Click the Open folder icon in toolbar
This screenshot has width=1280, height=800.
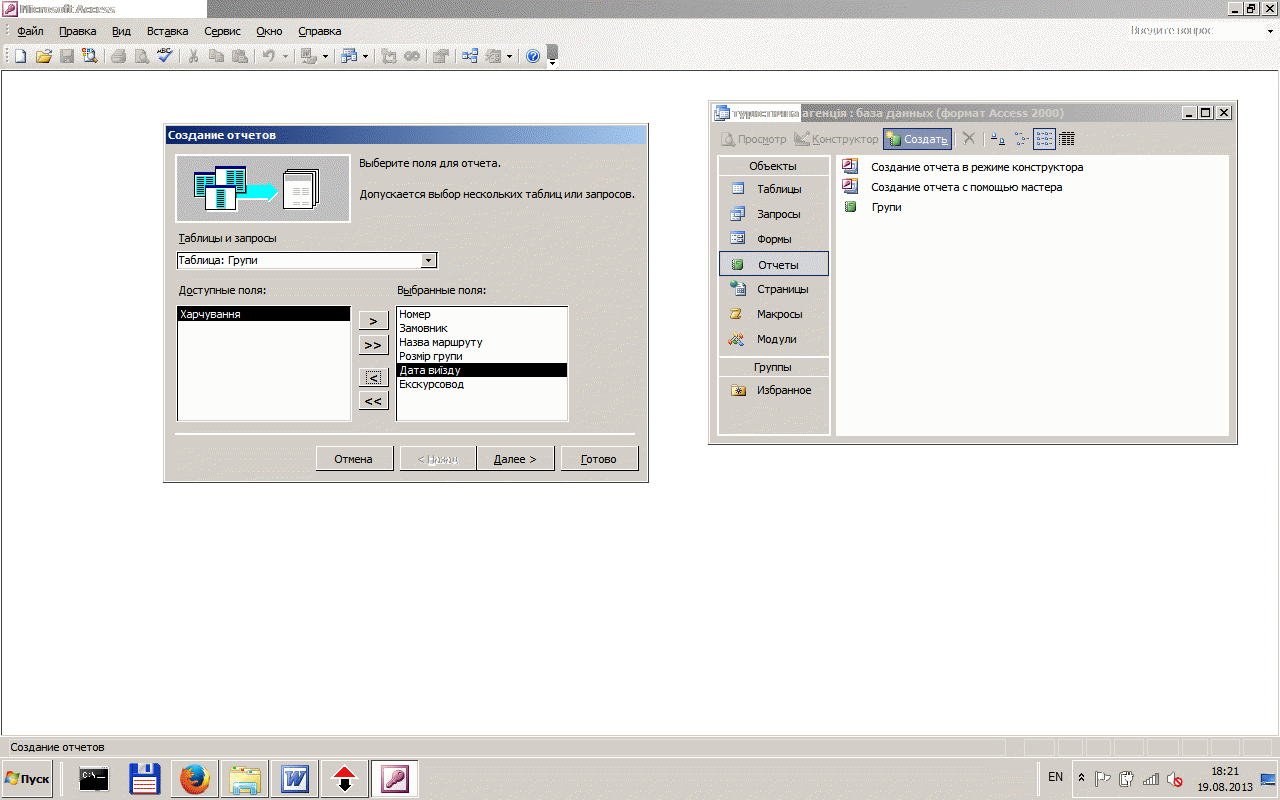43,56
